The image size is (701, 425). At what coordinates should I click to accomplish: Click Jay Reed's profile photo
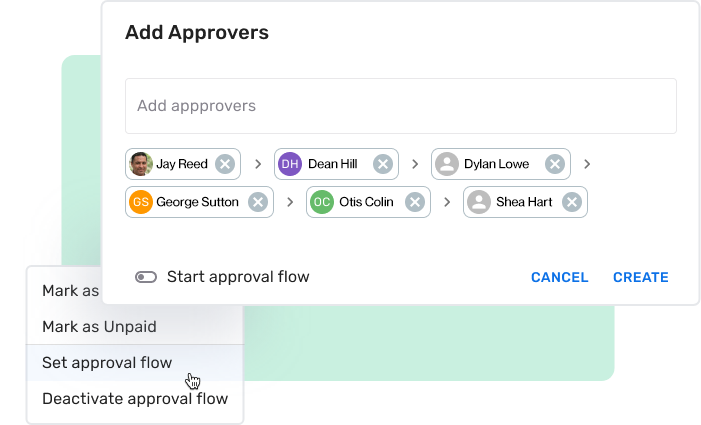(141, 164)
